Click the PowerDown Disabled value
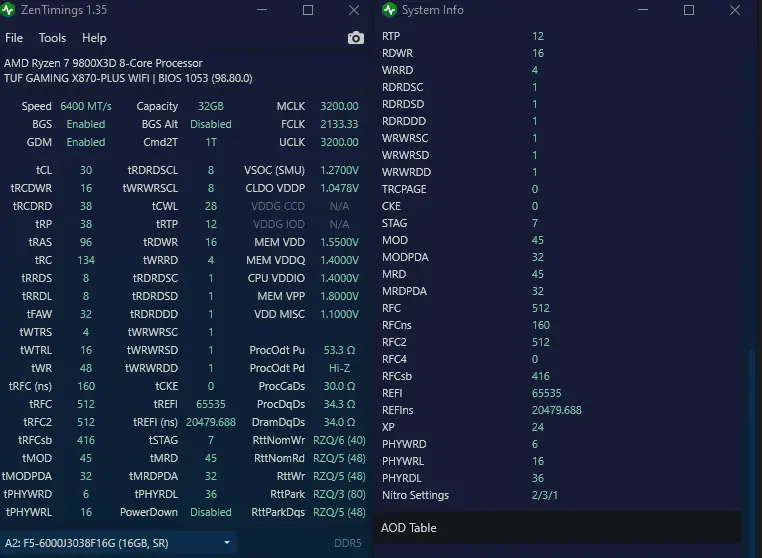 click(210, 512)
